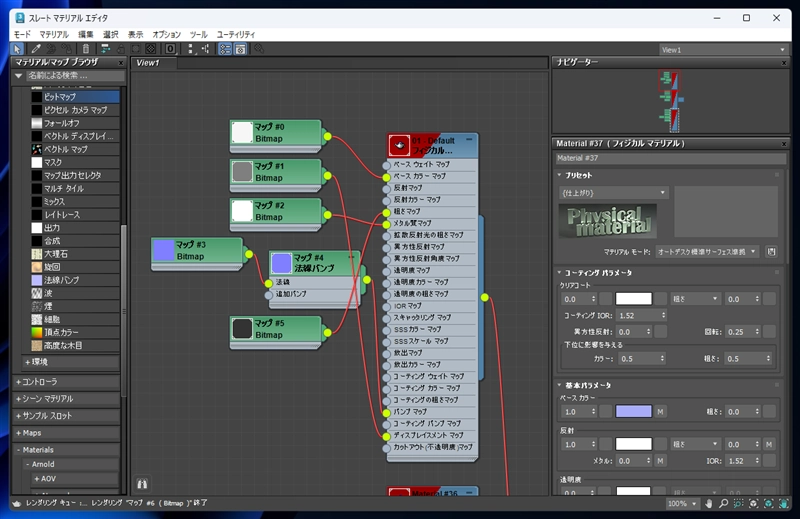The height and width of the screenshot is (519, 800).
Task: Toggle the Parameter Editor panel button
Action: [x=240, y=49]
